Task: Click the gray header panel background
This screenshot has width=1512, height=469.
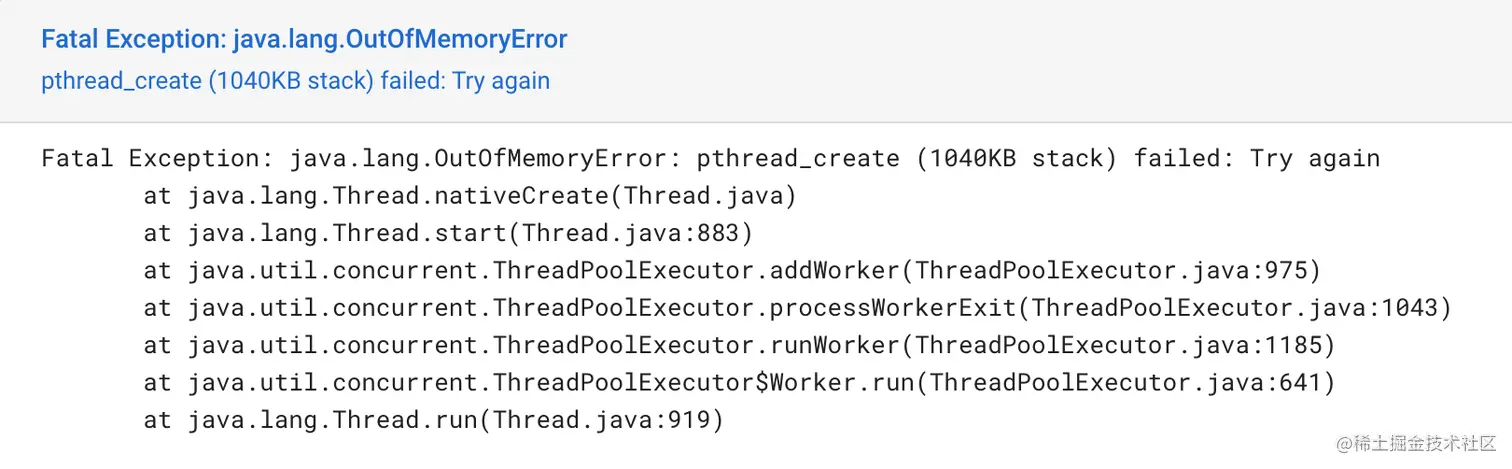Action: point(756,61)
